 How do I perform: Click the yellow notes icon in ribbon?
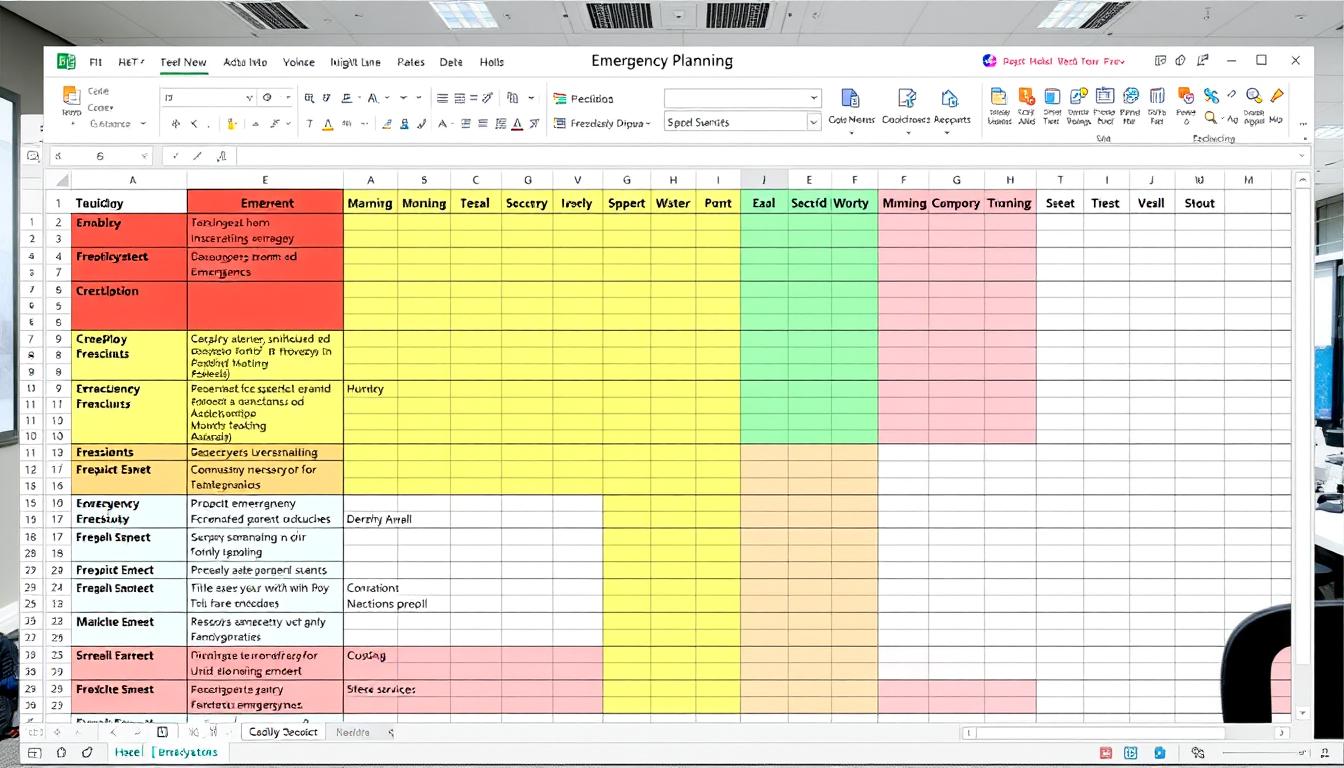point(998,96)
